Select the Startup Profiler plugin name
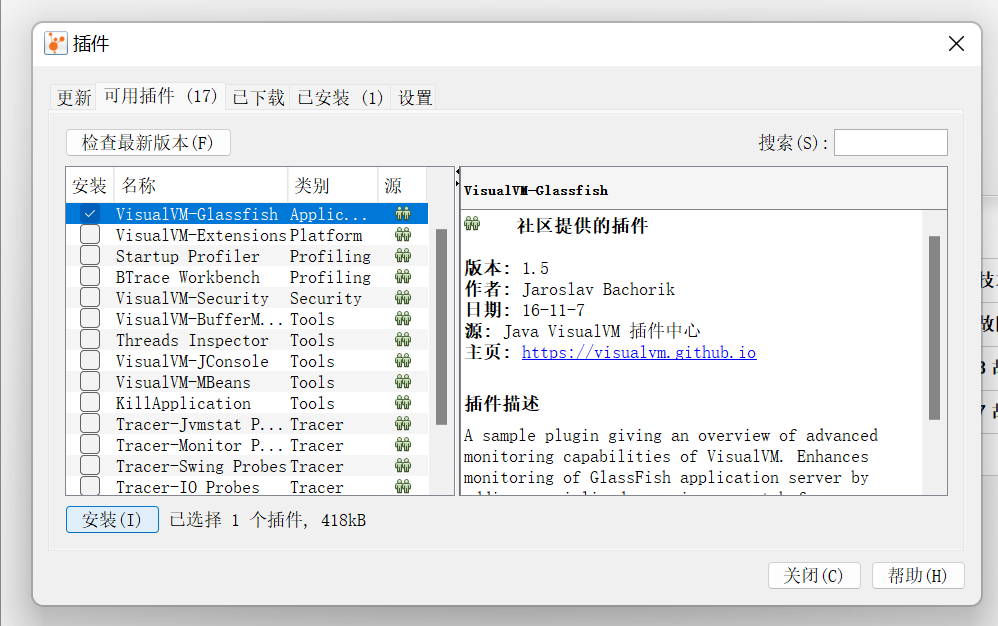This screenshot has height=626, width=998. (x=188, y=256)
